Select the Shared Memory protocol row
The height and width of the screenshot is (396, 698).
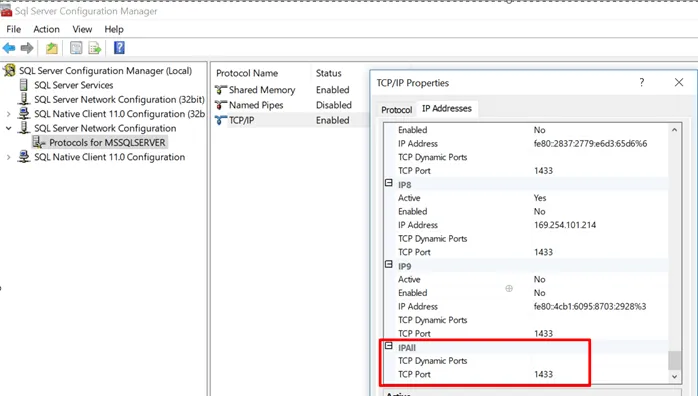coord(291,89)
